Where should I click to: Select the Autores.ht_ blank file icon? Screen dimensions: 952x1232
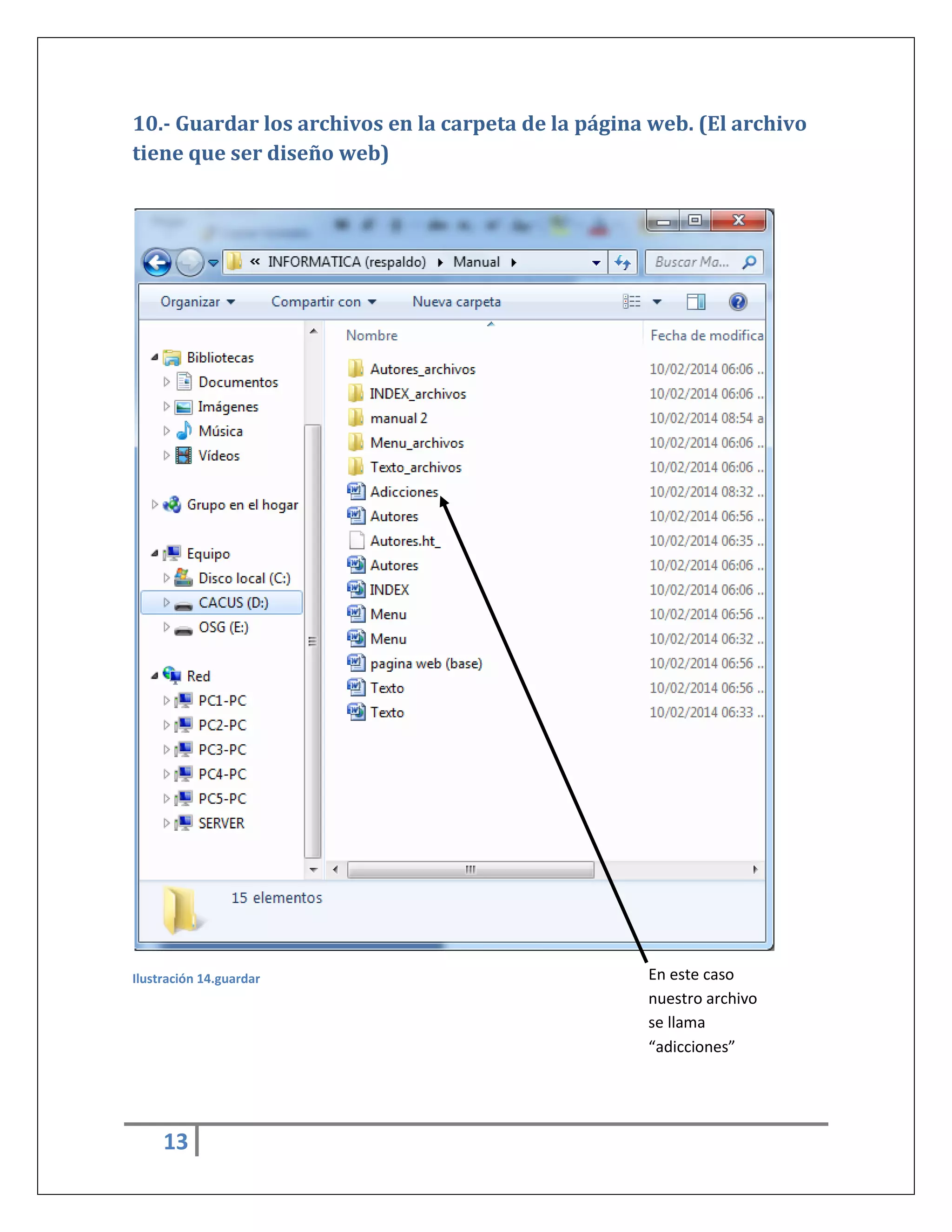pos(356,540)
